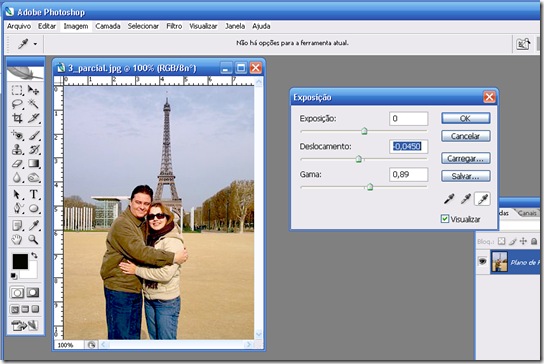This screenshot has width=544, height=364.
Task: Choose the Crop tool
Action: click(x=17, y=118)
